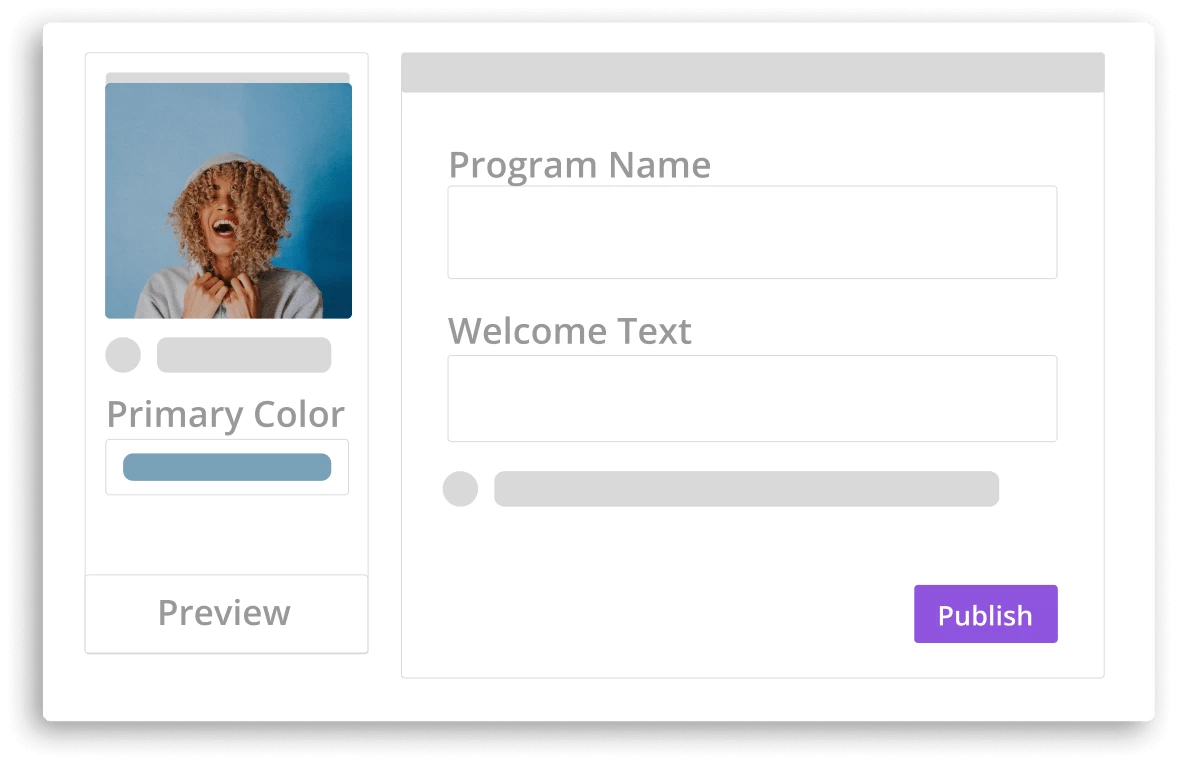Viewport: 1177px width, 764px height.
Task: Select the small gray circle beneath the photo
Action: pos(123,355)
